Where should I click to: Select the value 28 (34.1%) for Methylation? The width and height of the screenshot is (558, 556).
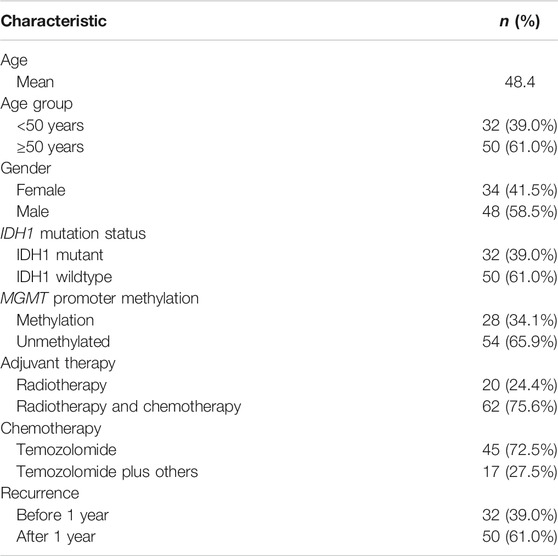(520, 320)
